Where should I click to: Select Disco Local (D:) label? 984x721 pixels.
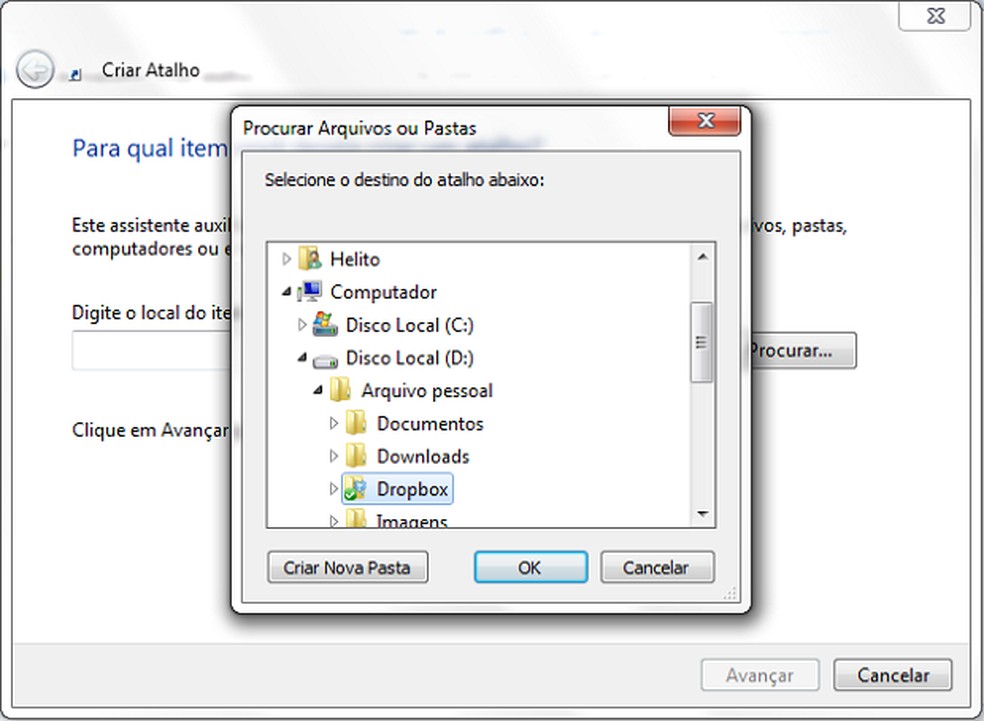tap(409, 357)
